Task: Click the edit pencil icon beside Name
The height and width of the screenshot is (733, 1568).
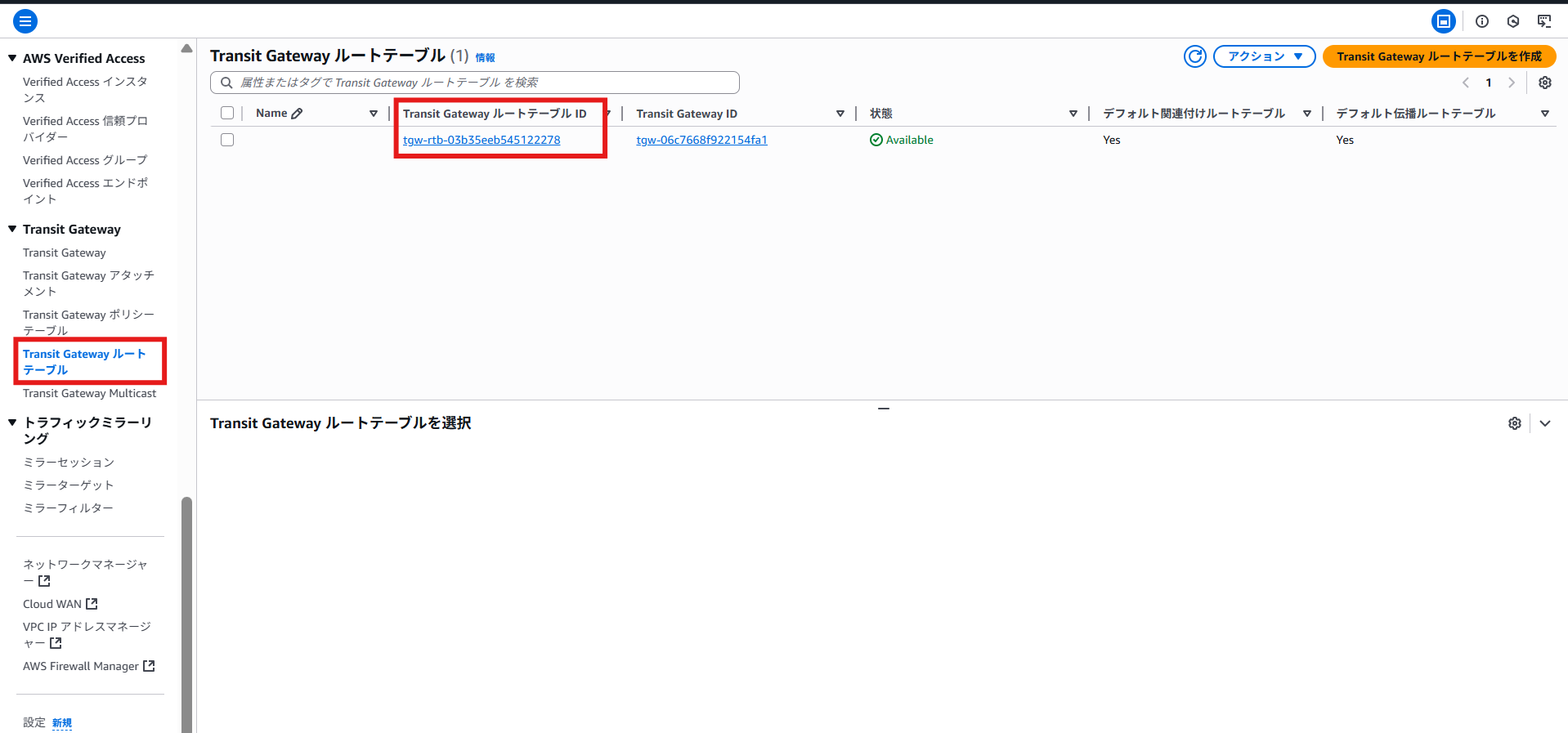Action: 297,114
